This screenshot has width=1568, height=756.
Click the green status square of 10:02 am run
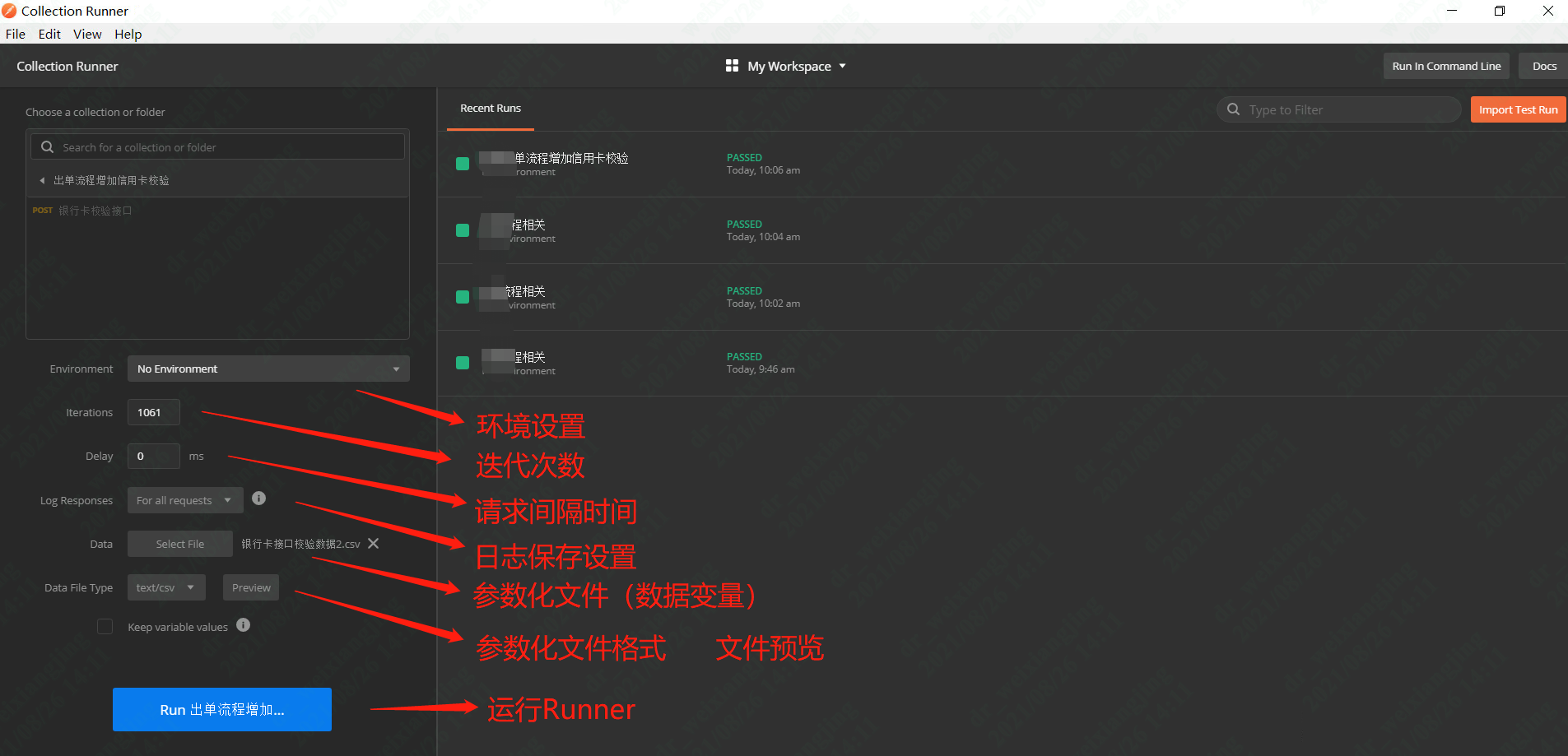(x=463, y=297)
